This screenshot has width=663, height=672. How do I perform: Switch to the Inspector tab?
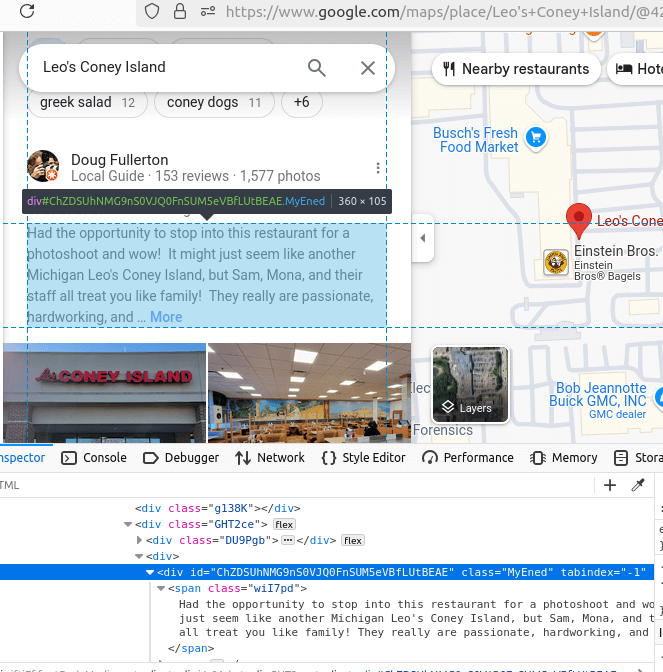coord(22,458)
